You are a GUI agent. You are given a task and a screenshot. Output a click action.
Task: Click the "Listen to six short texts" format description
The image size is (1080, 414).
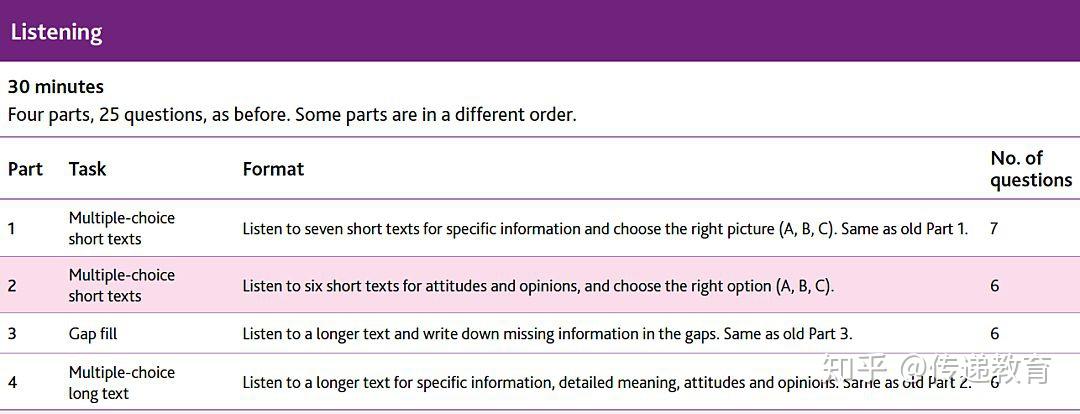(538, 285)
